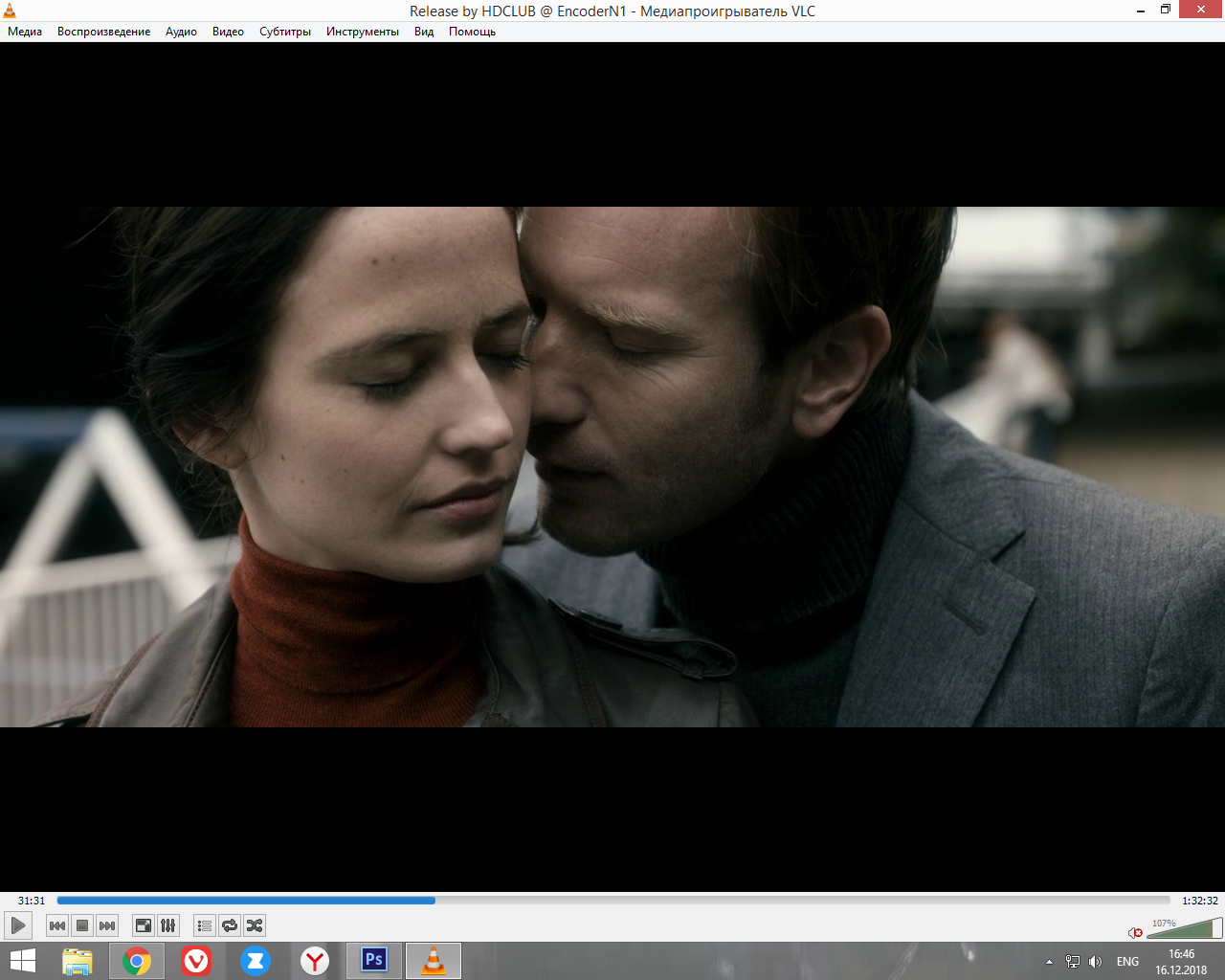Open the clock and date in the tray
1225x980 pixels.
pos(1181,962)
